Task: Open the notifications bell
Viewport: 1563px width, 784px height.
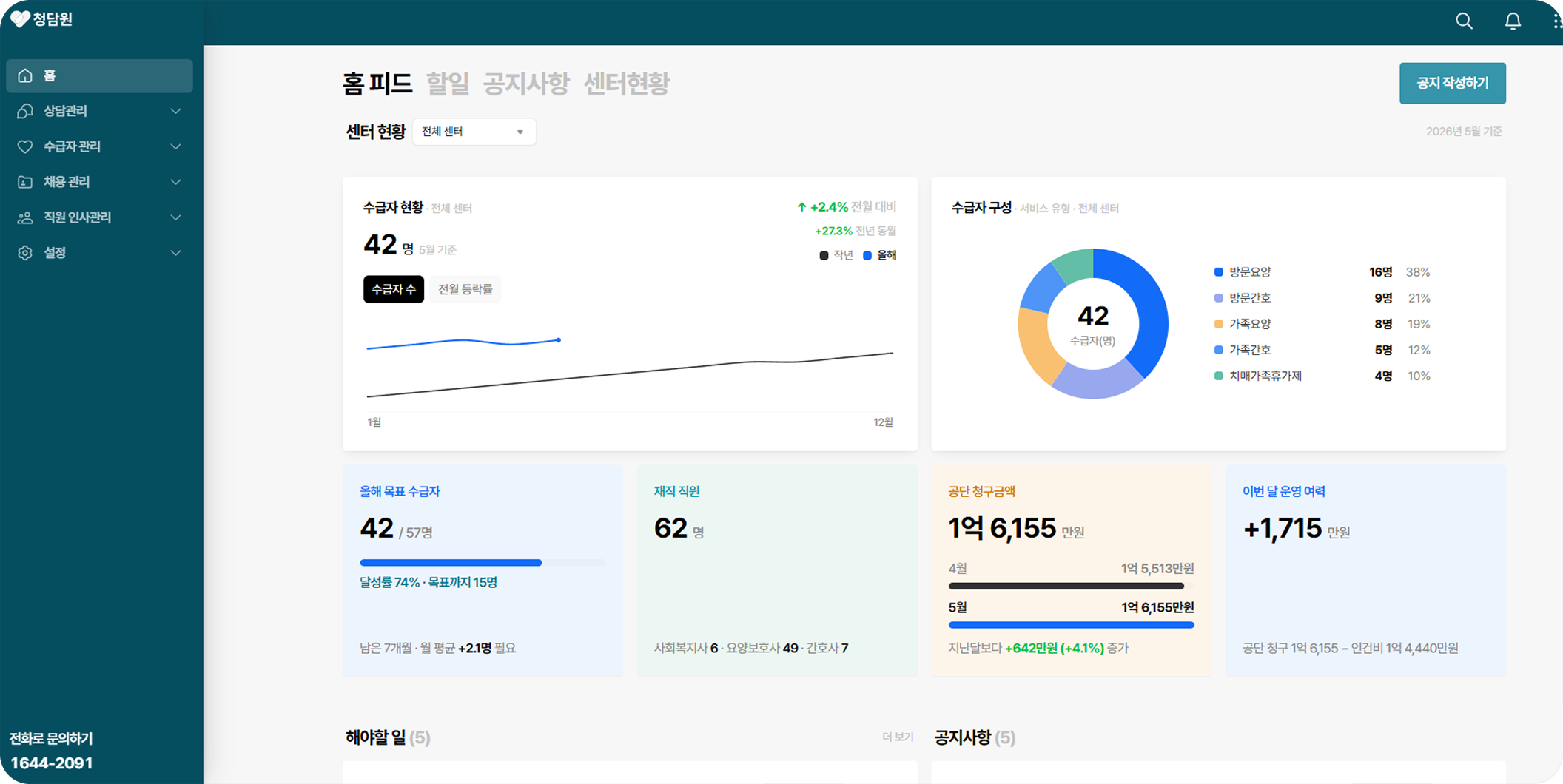Action: (1513, 21)
